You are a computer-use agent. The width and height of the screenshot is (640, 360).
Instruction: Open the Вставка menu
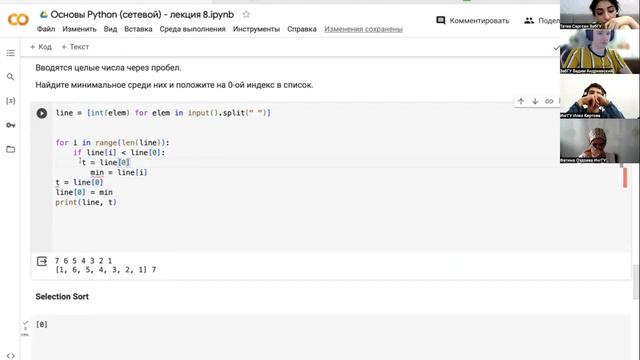(138, 29)
